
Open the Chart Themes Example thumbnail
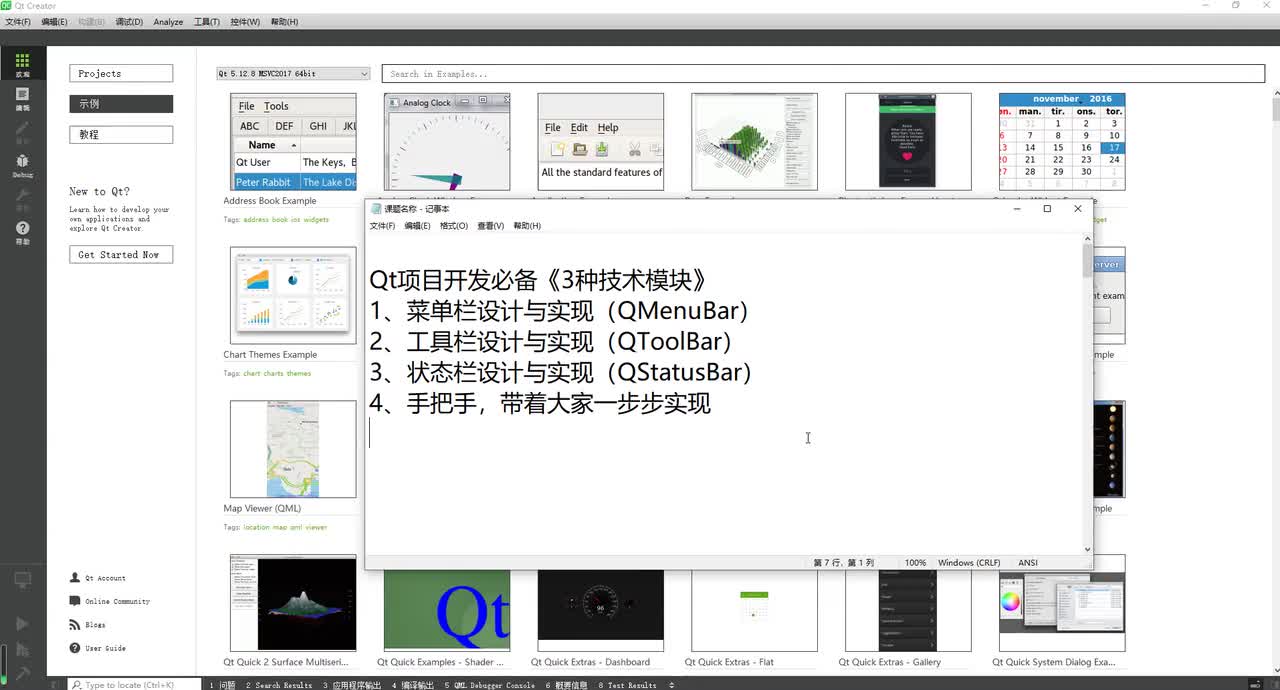coord(293,295)
